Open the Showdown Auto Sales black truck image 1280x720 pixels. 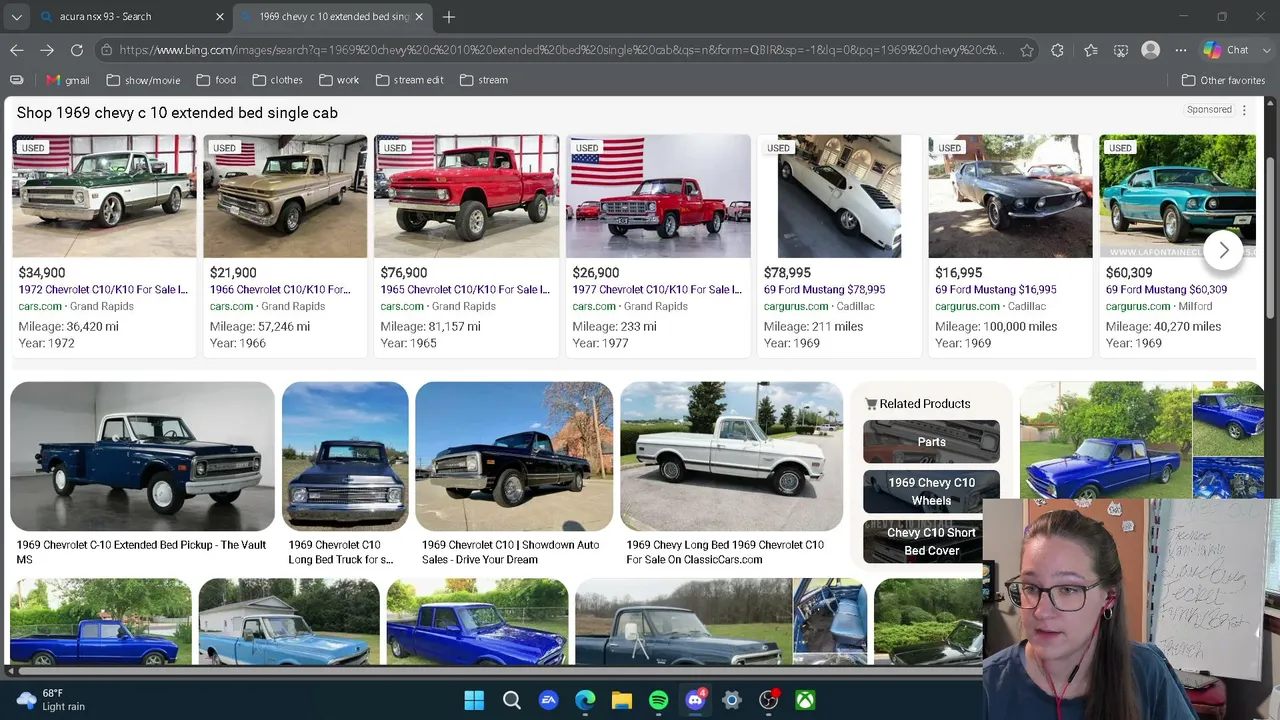pos(514,456)
